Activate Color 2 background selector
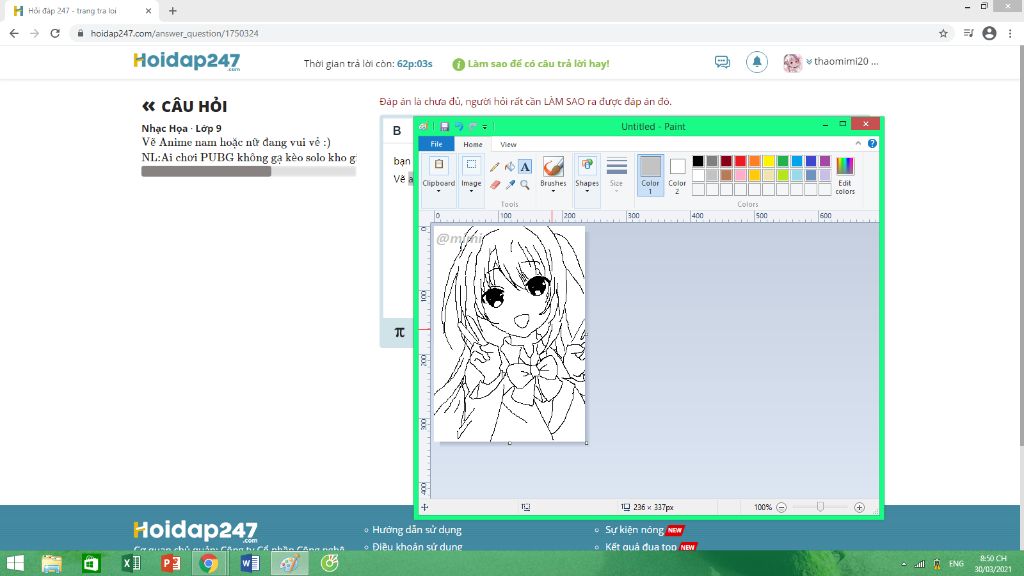1024x576 pixels. pyautogui.click(x=677, y=175)
